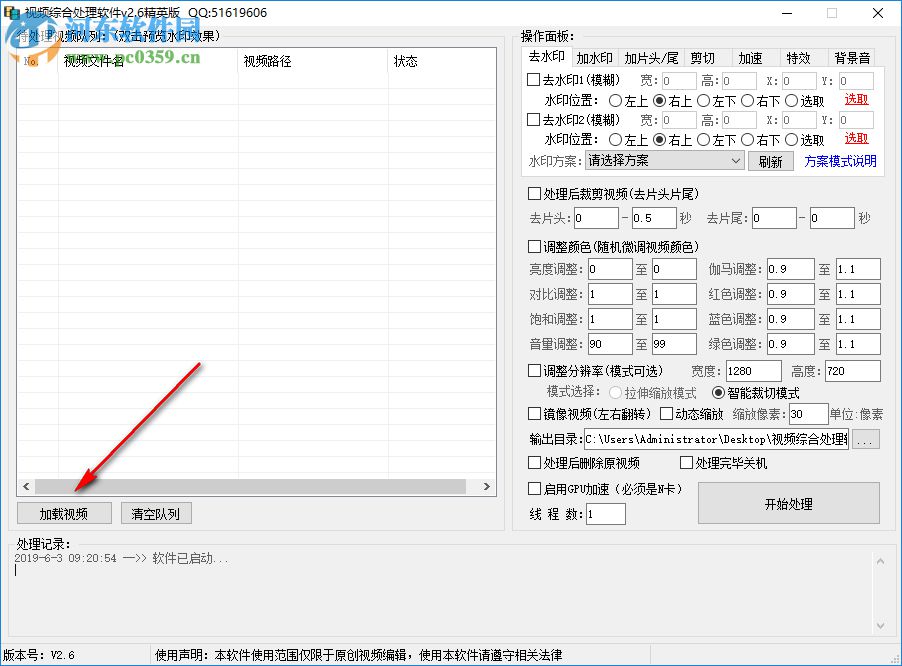Click the first red 选取 selection link
The height and width of the screenshot is (666, 902).
[x=857, y=100]
